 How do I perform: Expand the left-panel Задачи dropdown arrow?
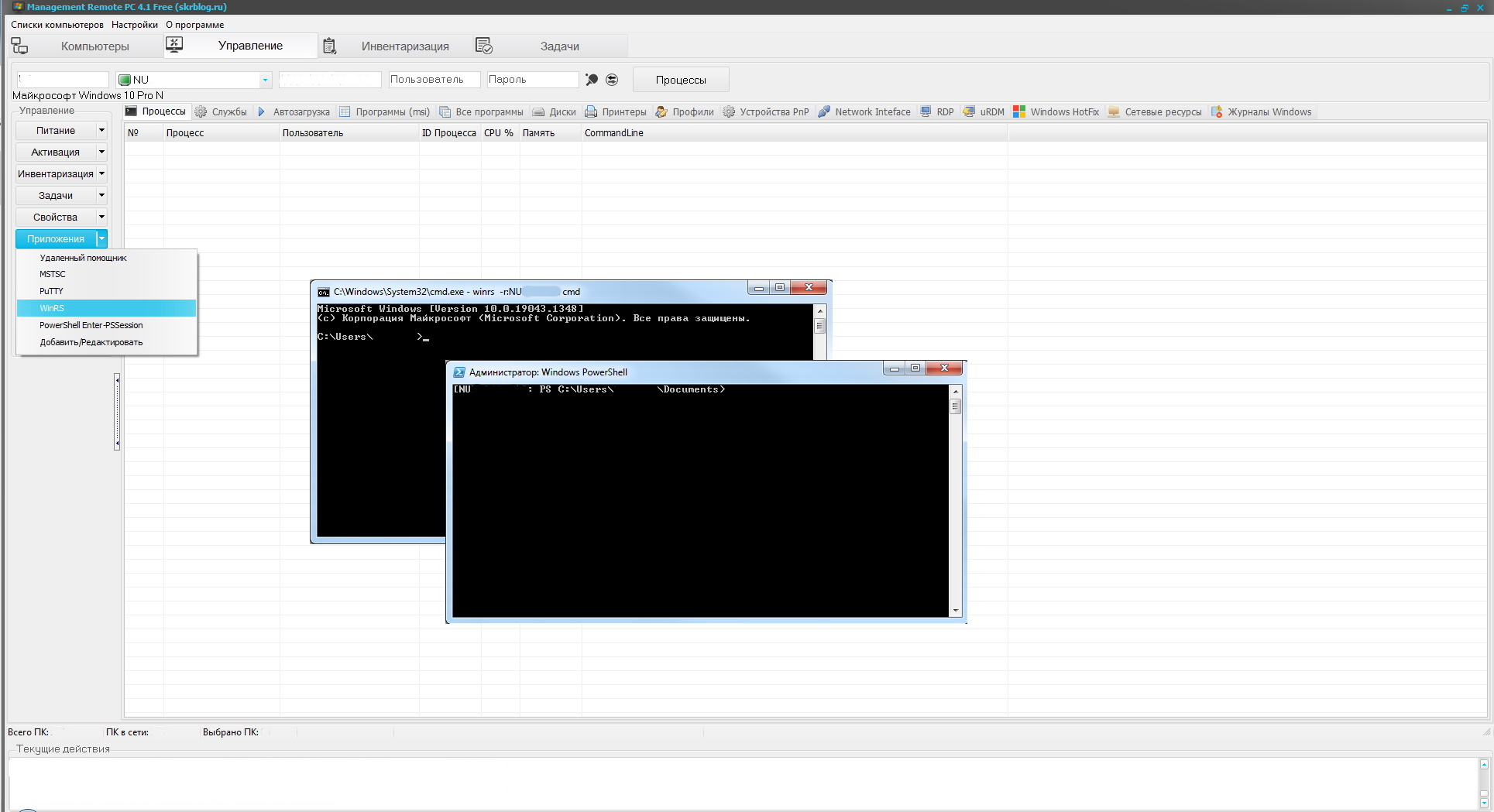(101, 195)
